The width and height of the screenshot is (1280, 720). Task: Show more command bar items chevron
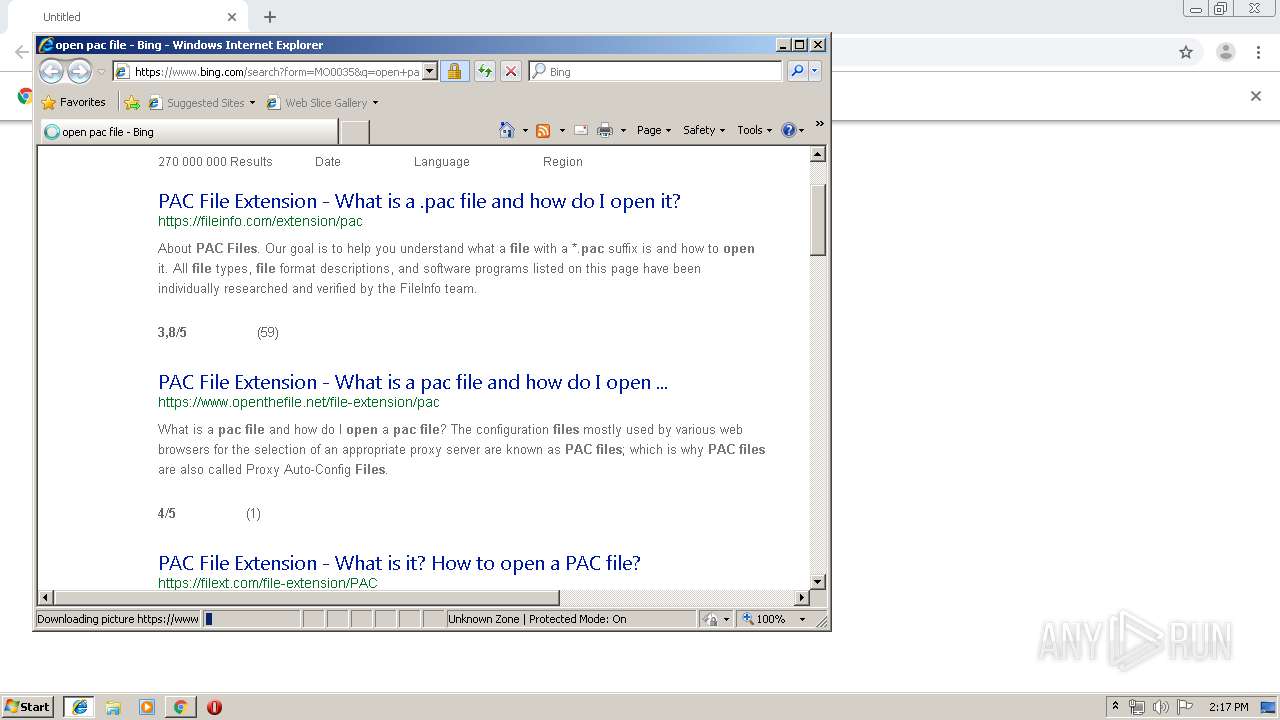(819, 124)
